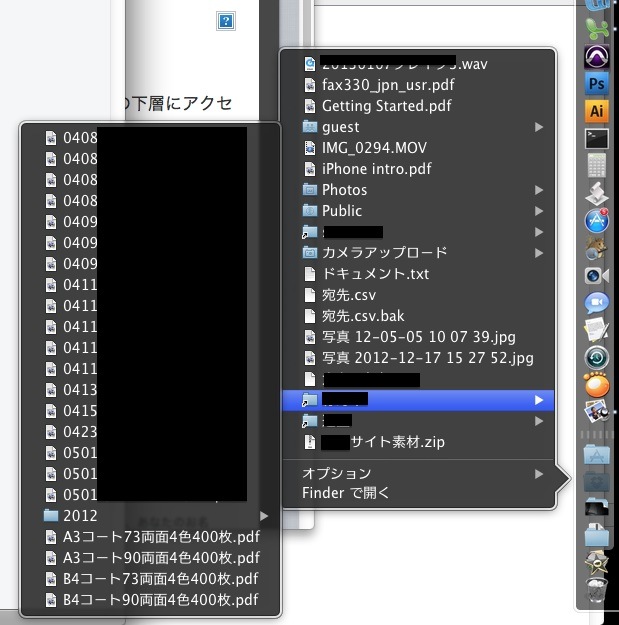The image size is (619, 625).
Task: Expand the オプション submenu arrow
Action: click(539, 474)
